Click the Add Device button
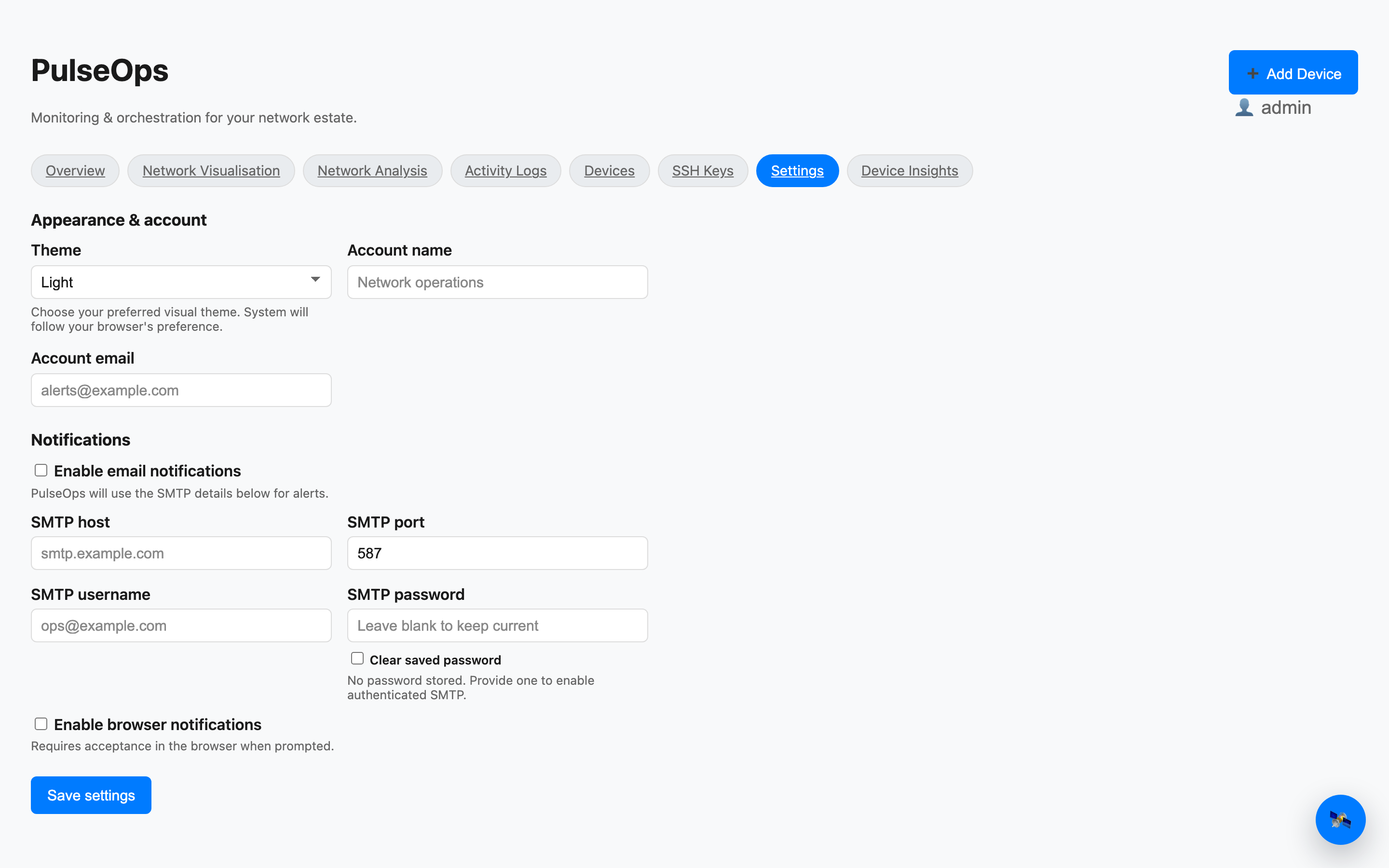The width and height of the screenshot is (1389, 868). tap(1293, 72)
